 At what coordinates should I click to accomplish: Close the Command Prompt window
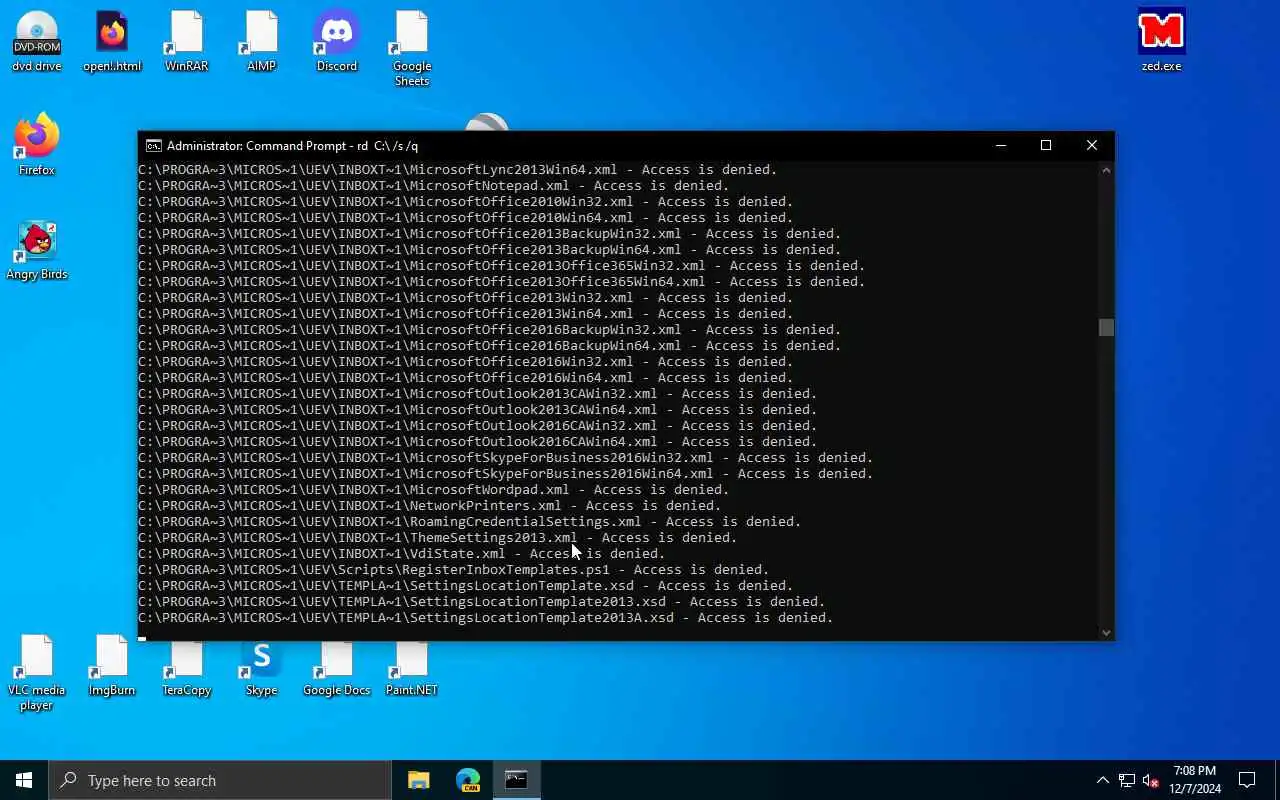(x=1092, y=146)
